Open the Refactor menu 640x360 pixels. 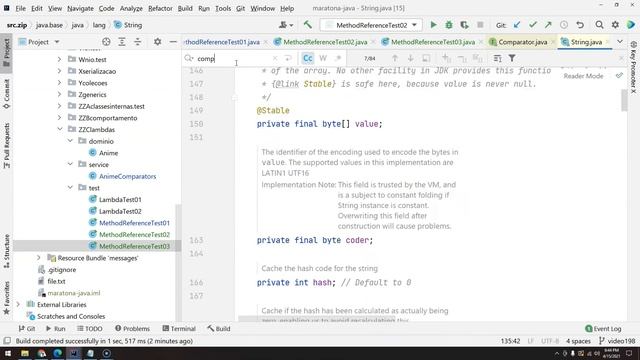(160, 8)
